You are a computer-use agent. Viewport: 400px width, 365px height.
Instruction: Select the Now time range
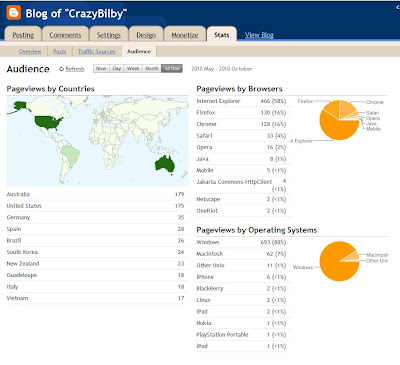[101, 68]
